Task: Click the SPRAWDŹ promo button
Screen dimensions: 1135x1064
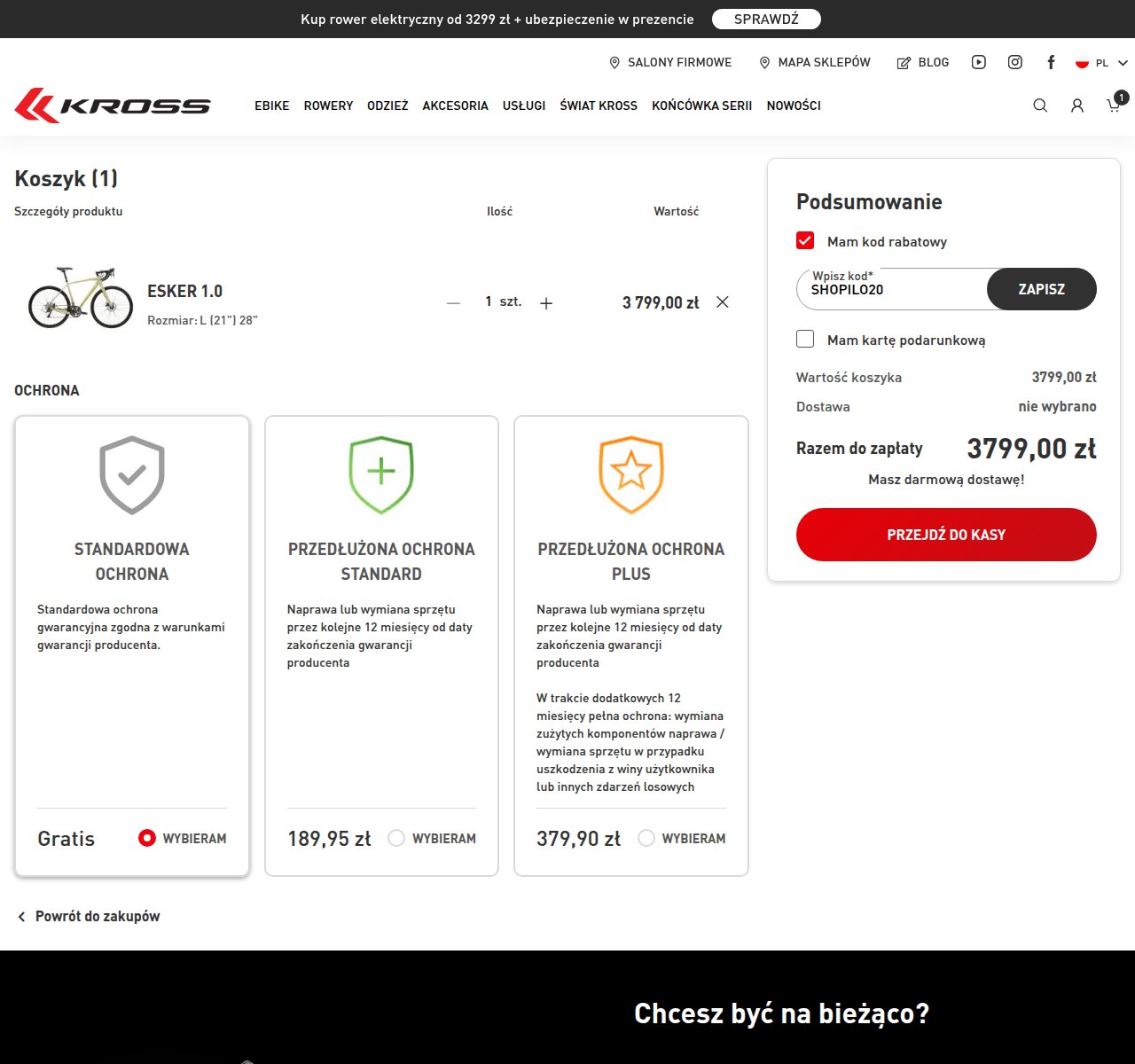Action: [766, 19]
